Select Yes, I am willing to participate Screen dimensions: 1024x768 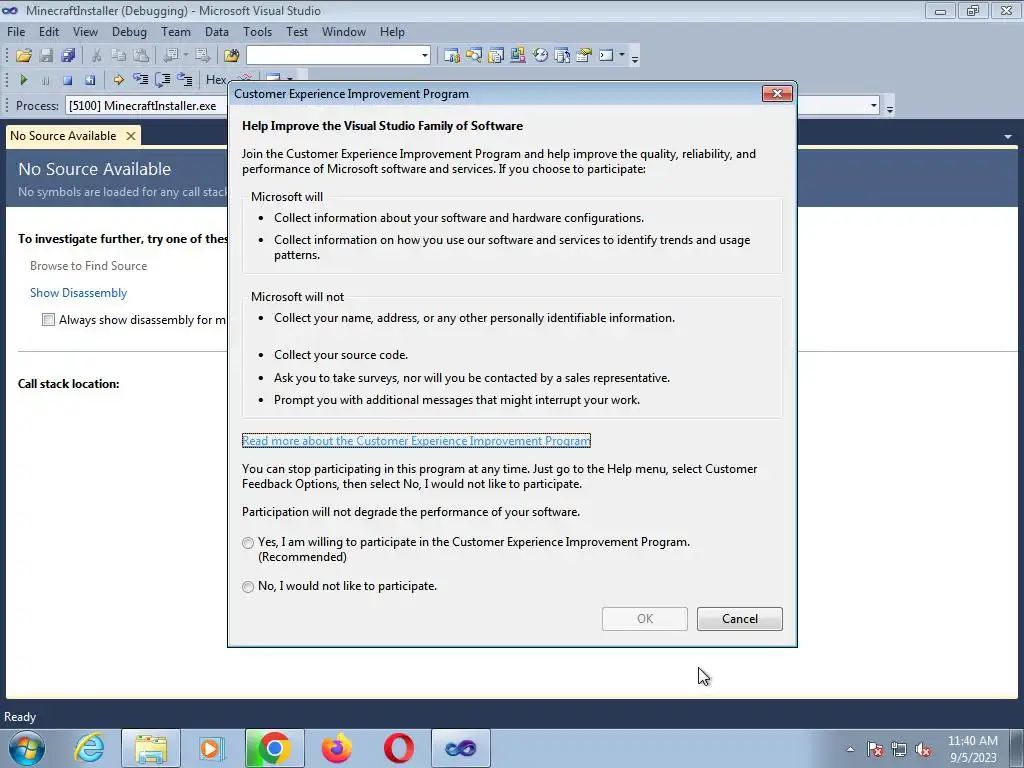[x=248, y=543]
